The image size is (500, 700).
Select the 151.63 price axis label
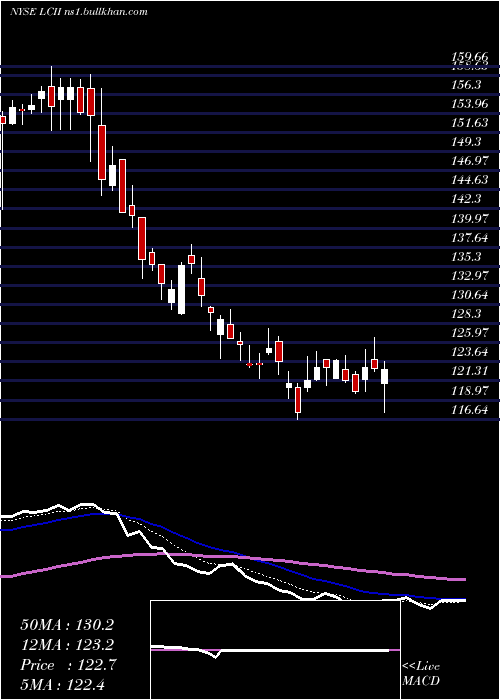470,122
